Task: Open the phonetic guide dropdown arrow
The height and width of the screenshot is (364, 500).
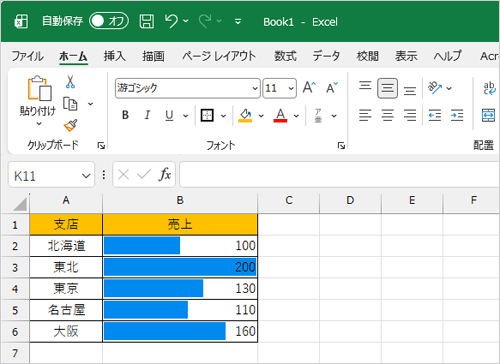Action: (334, 116)
